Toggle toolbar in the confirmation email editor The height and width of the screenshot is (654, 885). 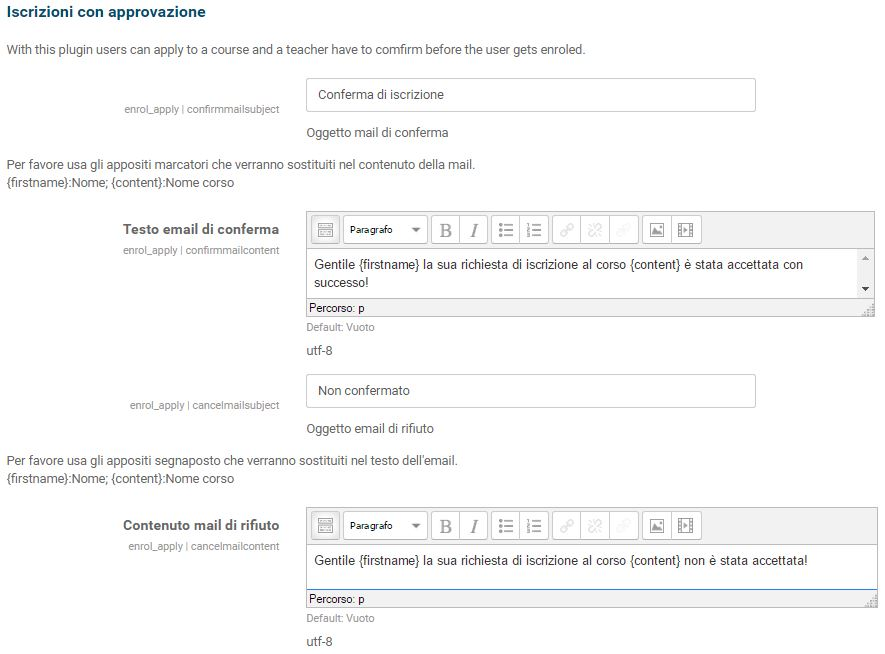coord(325,230)
